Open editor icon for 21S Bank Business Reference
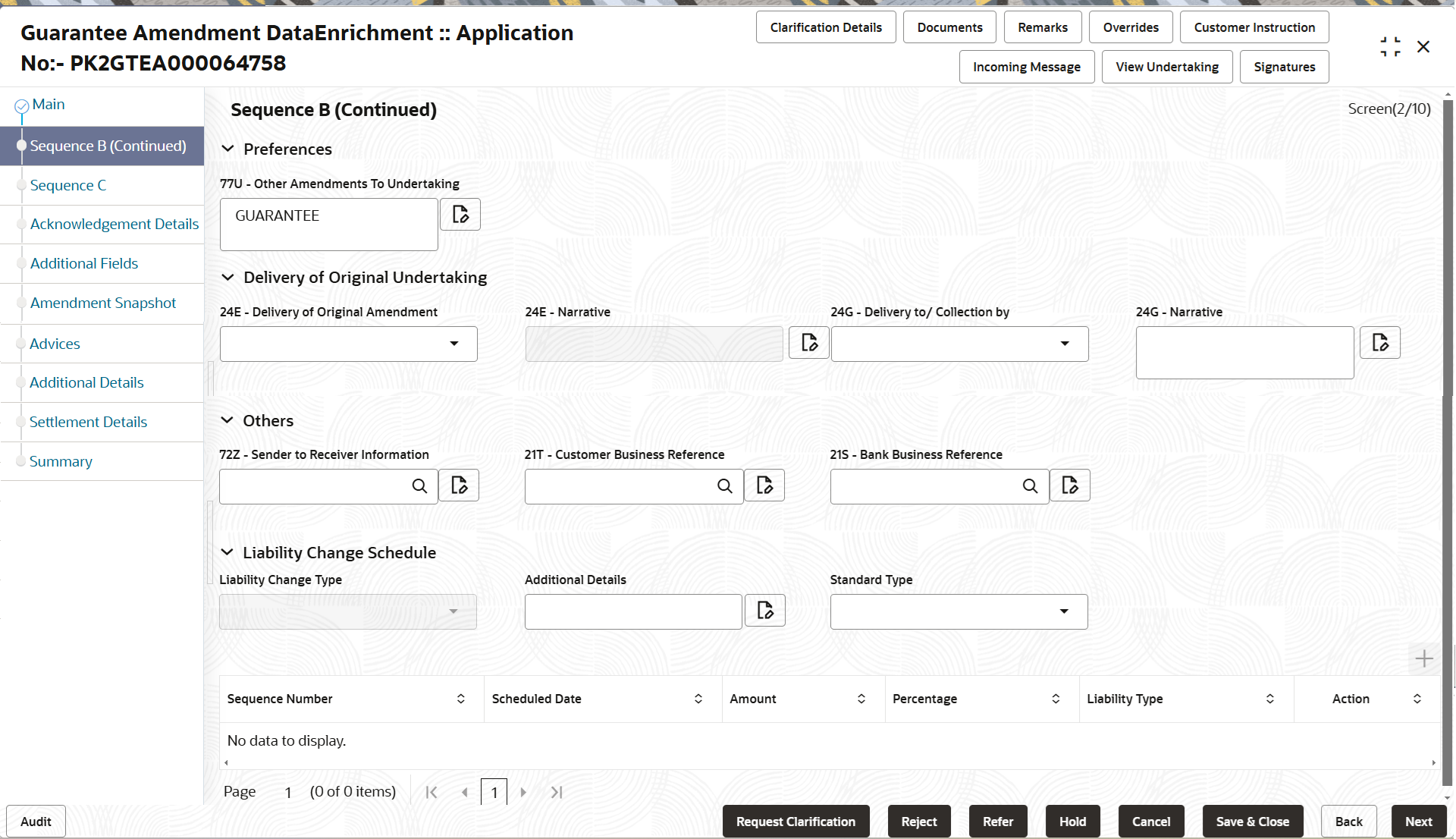 (1070, 485)
